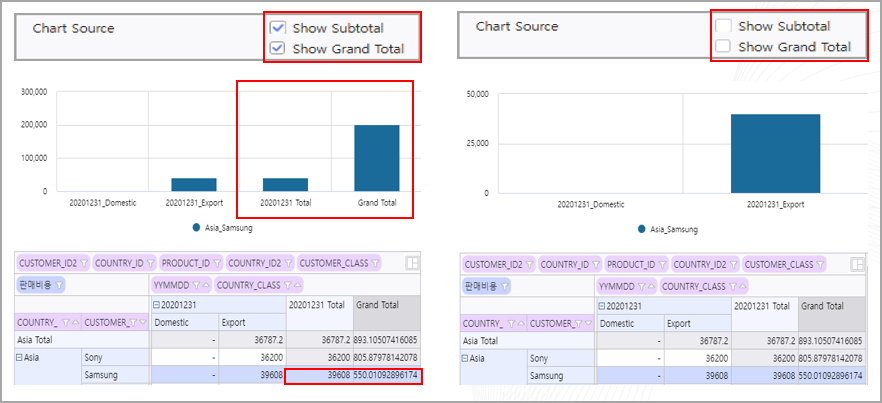Viewport: 882px width, 403px height.
Task: Check the unchecked Show Grand Total checkbox
Action: click(x=723, y=47)
